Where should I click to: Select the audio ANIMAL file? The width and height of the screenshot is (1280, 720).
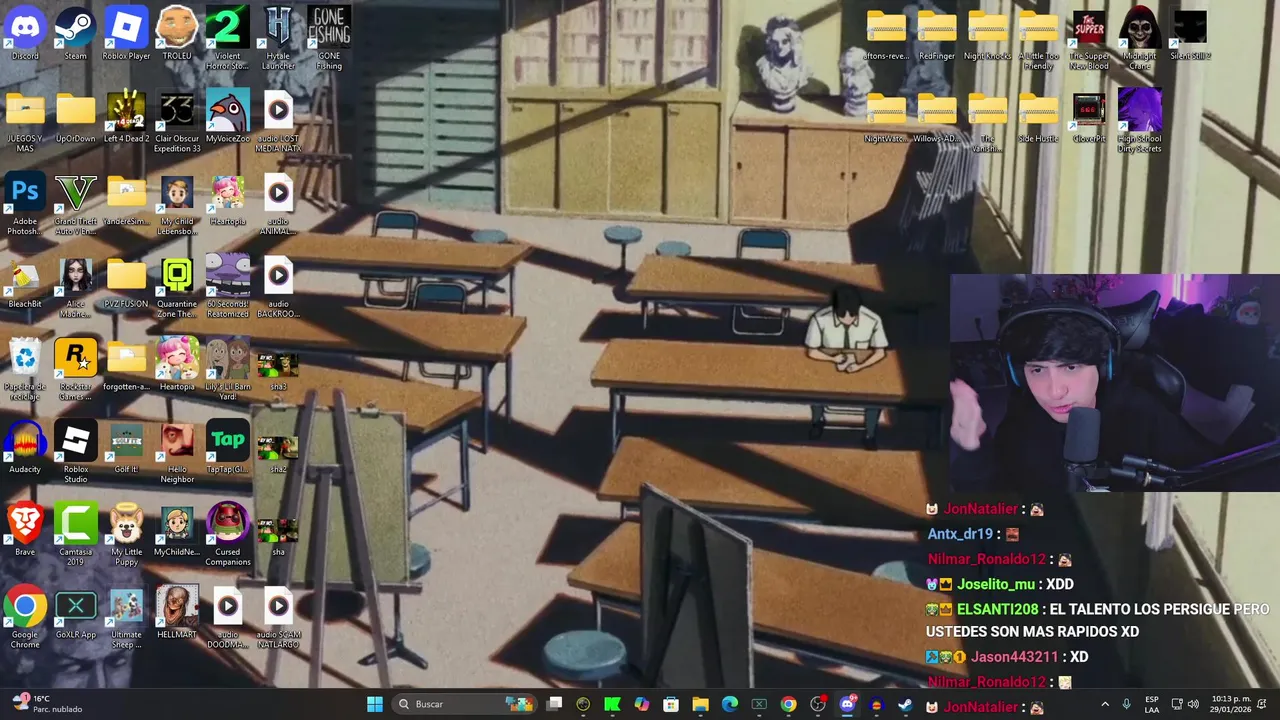278,204
